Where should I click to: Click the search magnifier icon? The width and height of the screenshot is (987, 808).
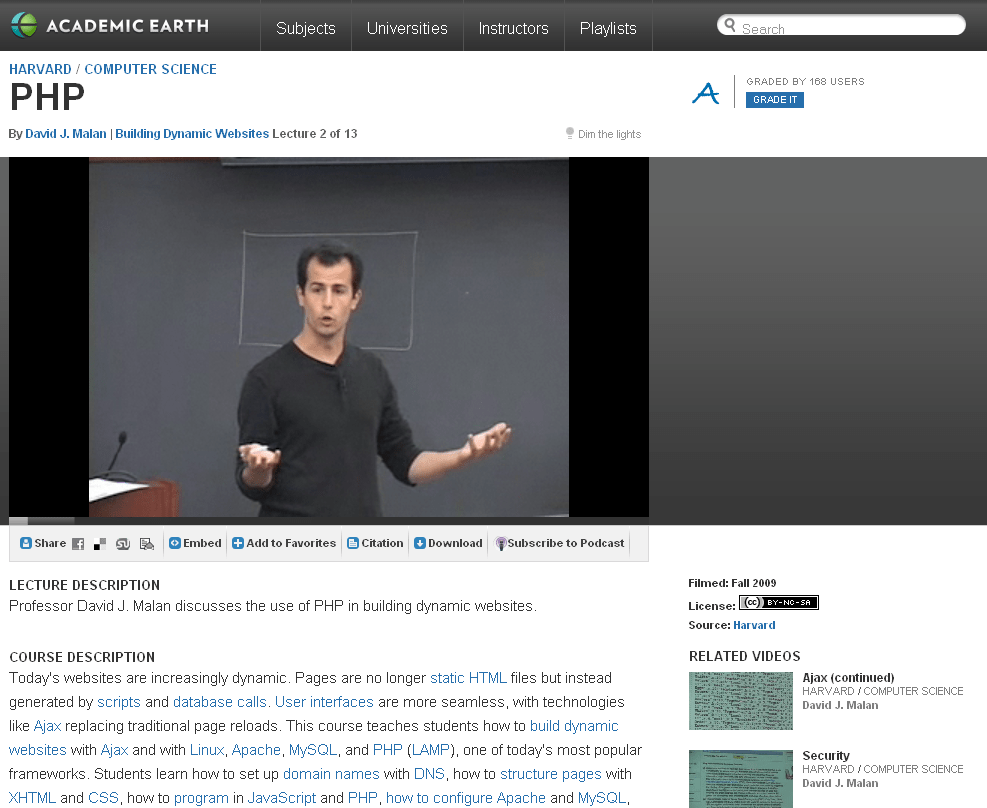pos(730,25)
